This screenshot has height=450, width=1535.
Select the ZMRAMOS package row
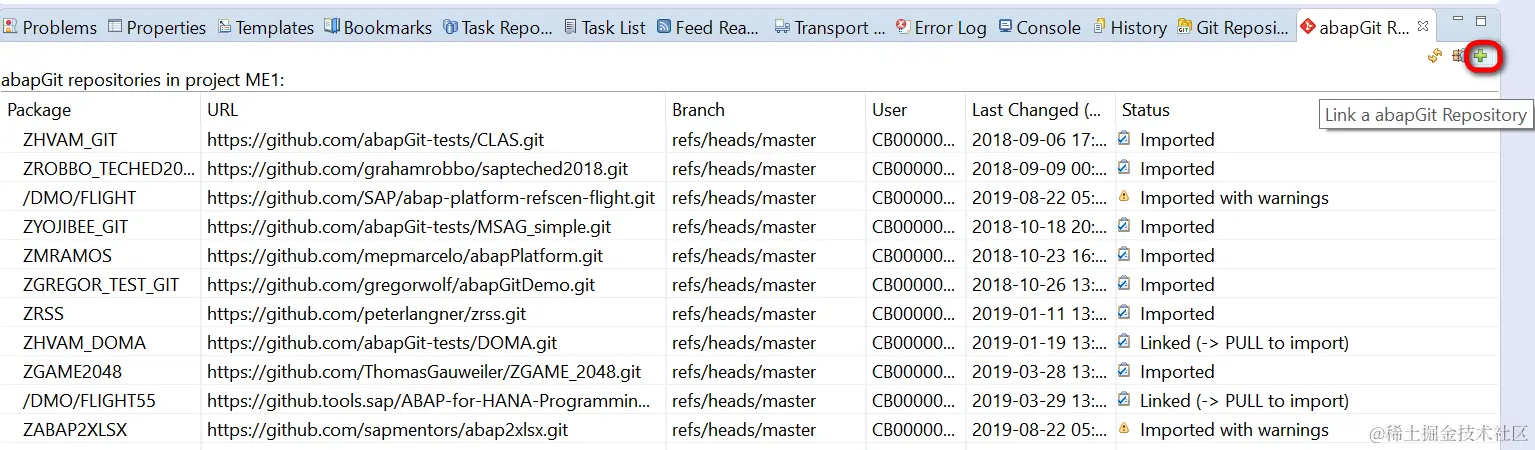point(67,256)
